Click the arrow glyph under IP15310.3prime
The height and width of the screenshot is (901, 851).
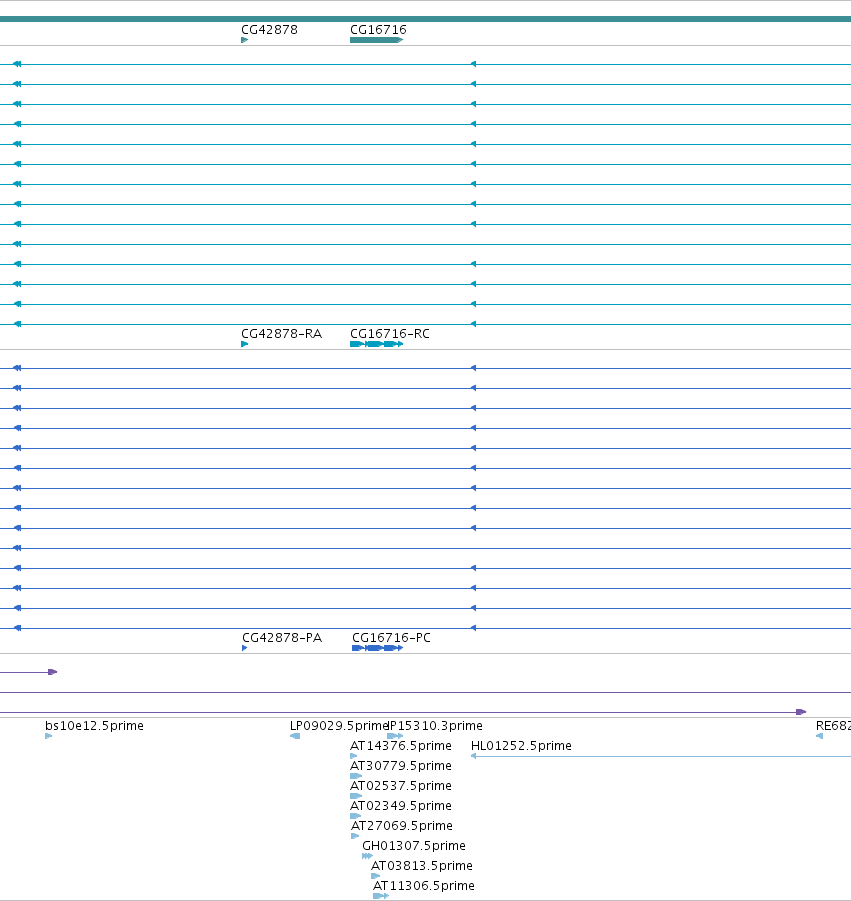(395, 736)
